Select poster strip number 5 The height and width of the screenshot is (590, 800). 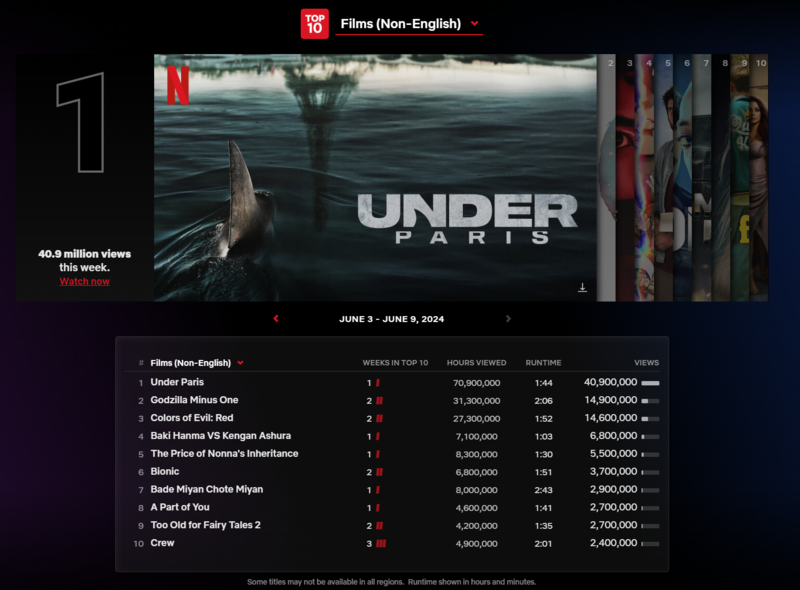(x=664, y=178)
